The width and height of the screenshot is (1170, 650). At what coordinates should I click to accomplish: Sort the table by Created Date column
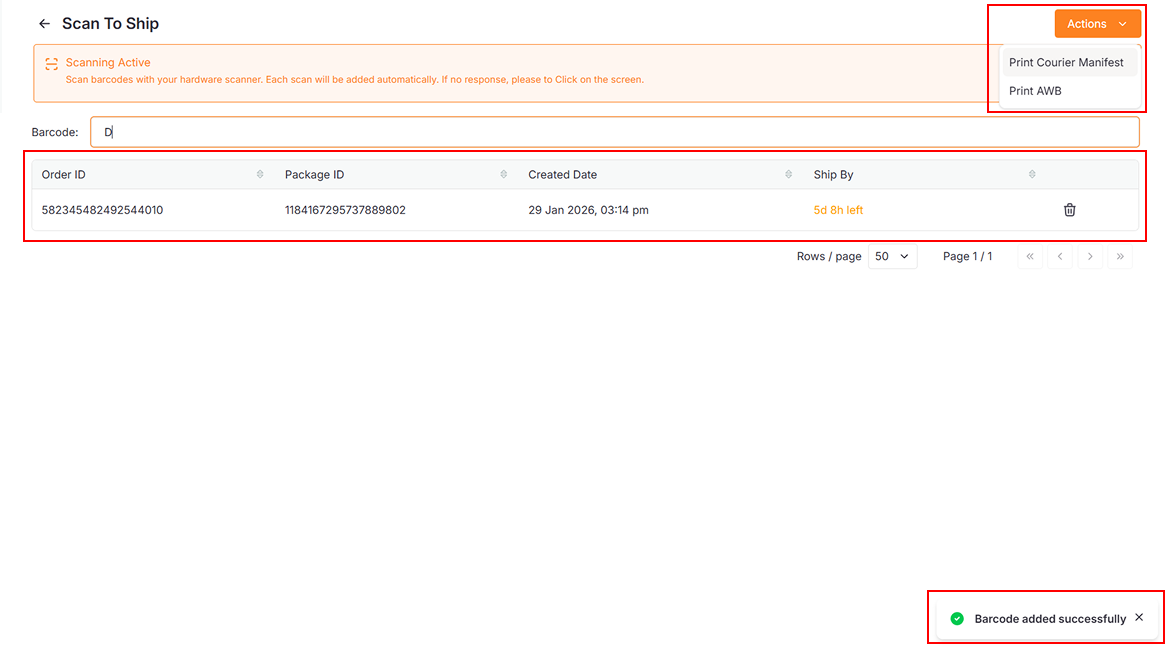click(x=788, y=175)
